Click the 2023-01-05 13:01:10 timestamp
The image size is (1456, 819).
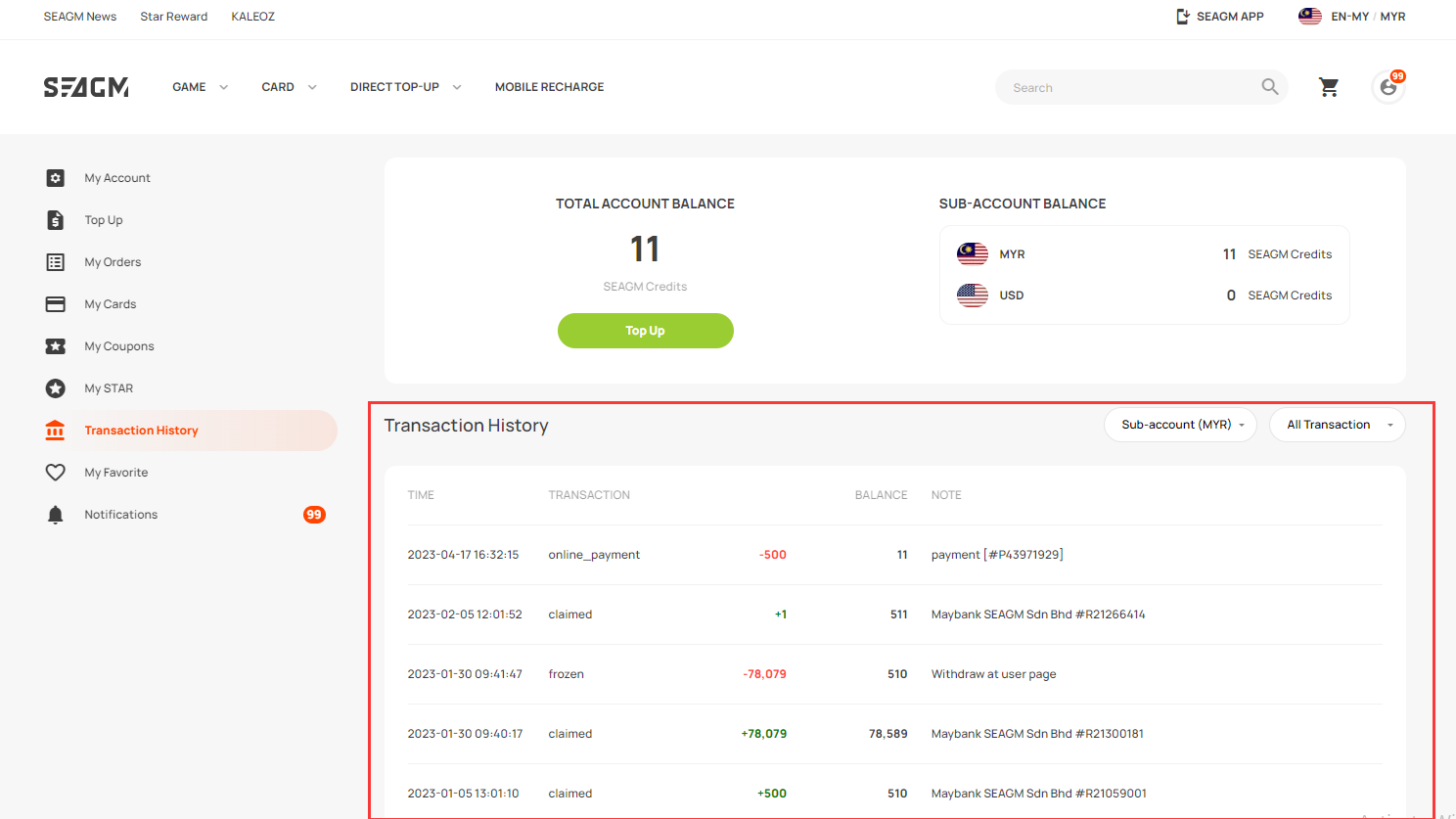coord(464,794)
